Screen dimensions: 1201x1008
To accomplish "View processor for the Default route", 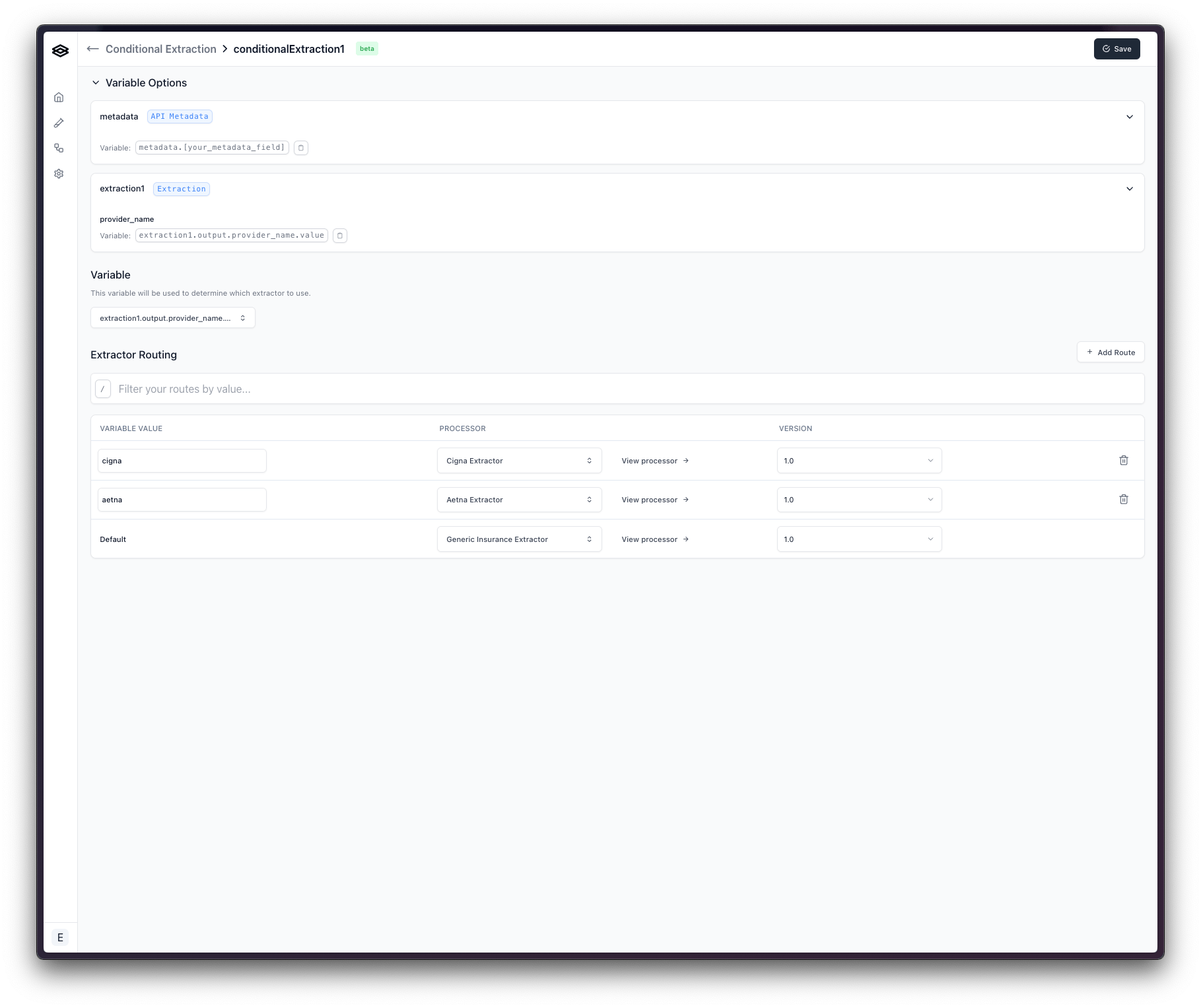I will point(655,539).
